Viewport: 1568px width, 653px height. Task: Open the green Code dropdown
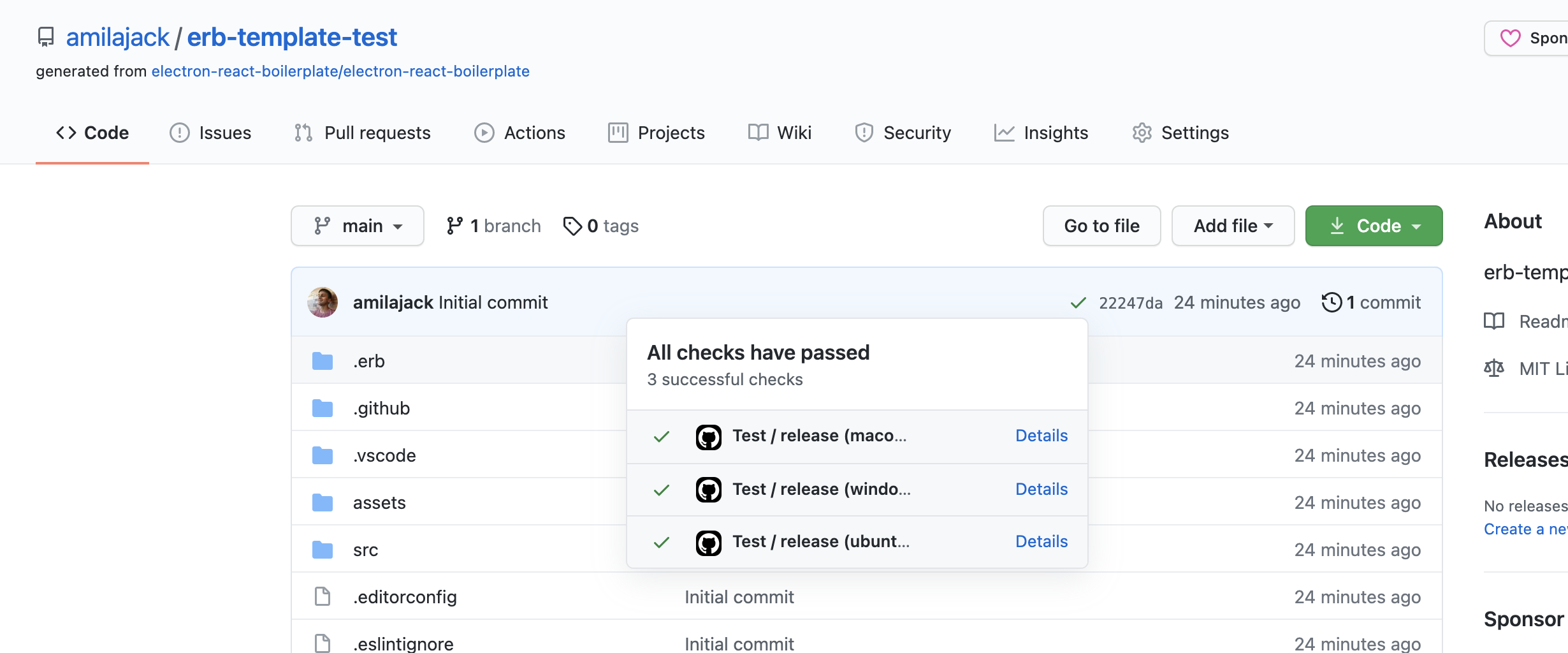pyautogui.click(x=1373, y=225)
